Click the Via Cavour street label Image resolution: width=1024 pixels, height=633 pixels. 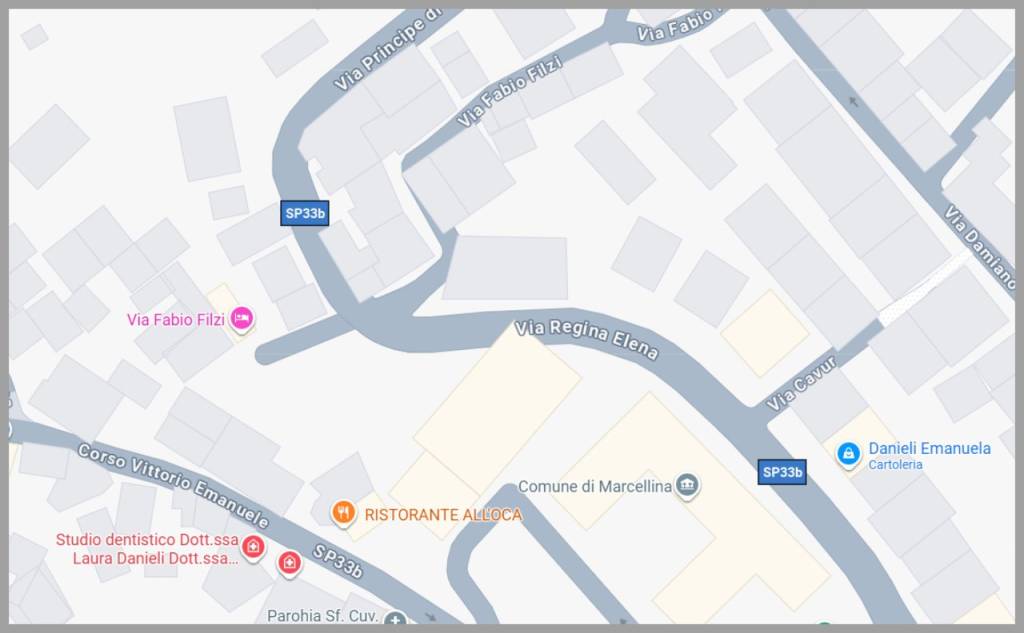pos(801,383)
